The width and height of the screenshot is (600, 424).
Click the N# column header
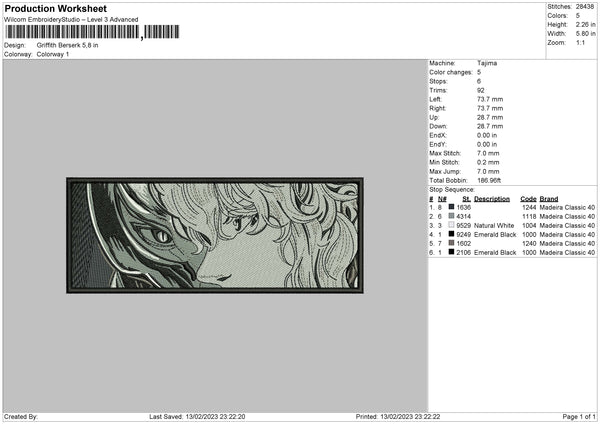(x=442, y=199)
